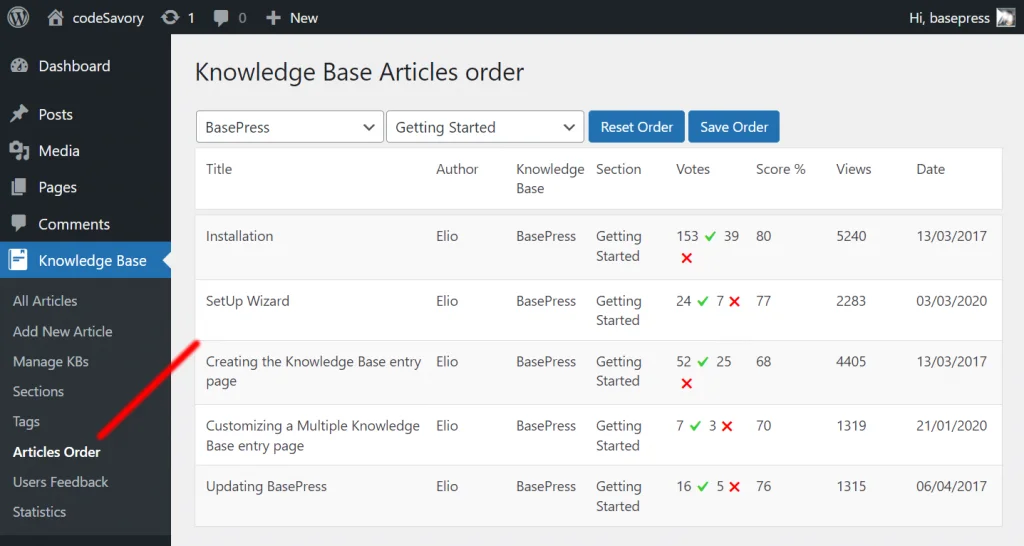Screen dimensions: 1024x546
Task: Open the Dashboard menu
Action: [x=85, y=66]
